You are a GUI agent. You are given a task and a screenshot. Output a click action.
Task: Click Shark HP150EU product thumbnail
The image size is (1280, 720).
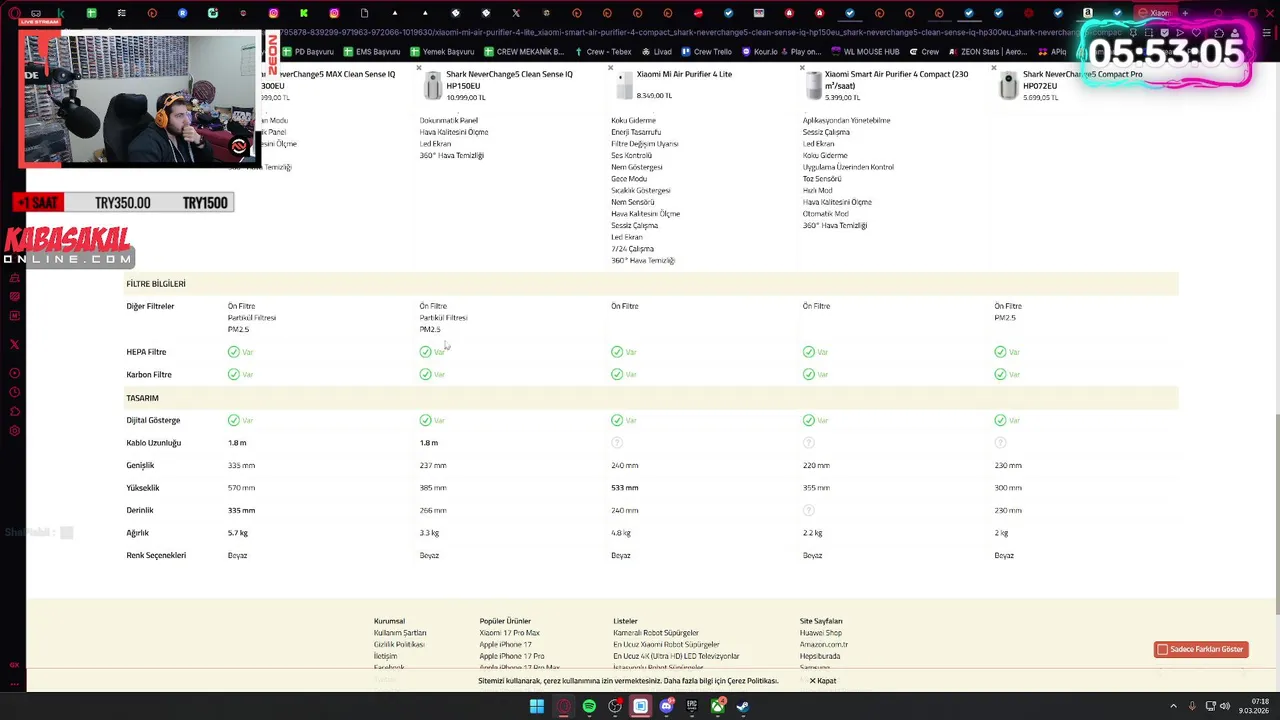pyautogui.click(x=432, y=86)
